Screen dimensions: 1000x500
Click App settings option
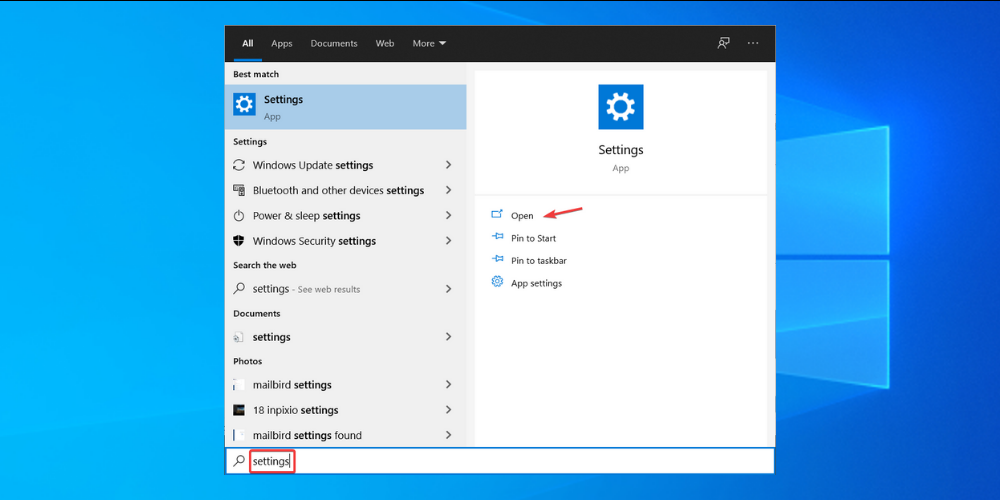point(536,283)
